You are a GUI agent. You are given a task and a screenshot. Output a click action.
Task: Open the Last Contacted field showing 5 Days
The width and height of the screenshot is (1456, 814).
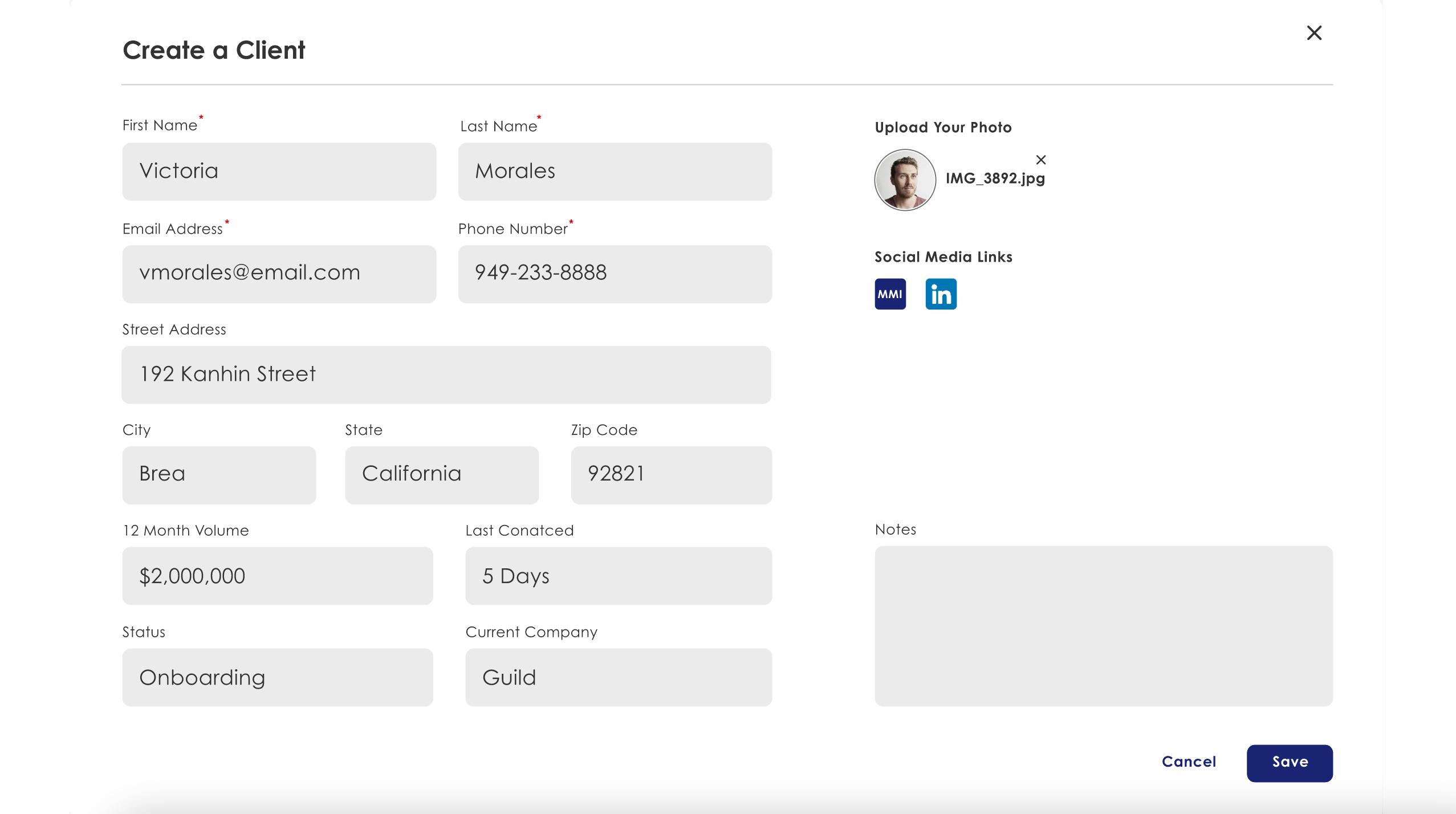click(x=619, y=576)
